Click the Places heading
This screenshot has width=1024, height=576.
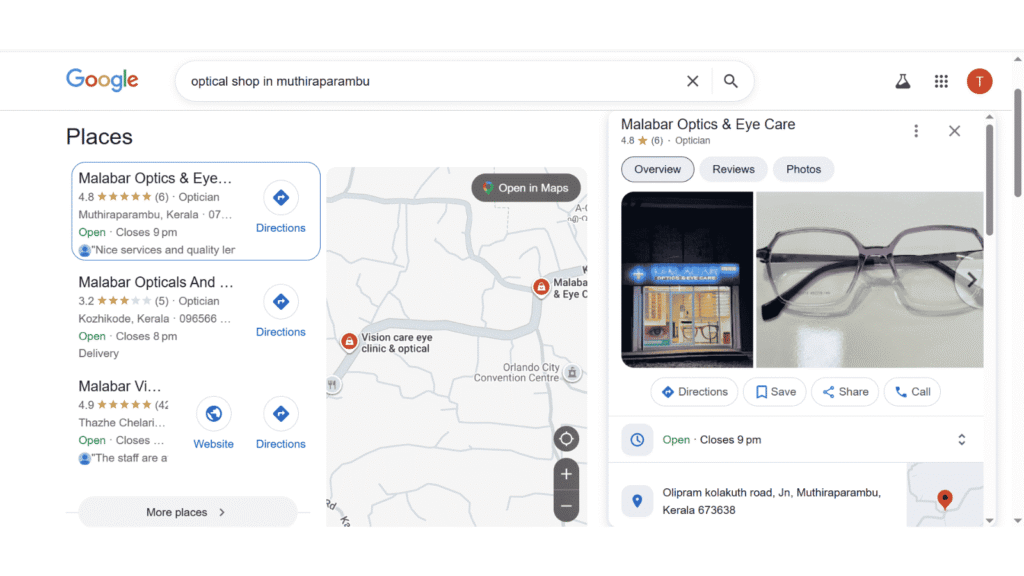(99, 136)
